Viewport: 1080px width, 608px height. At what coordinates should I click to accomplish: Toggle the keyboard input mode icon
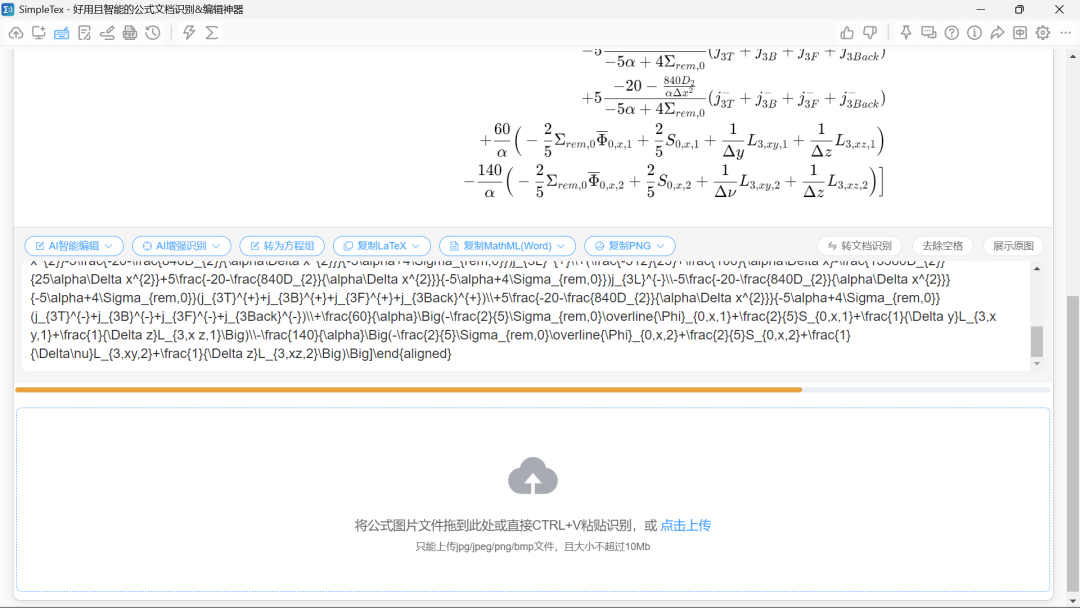pyautogui.click(x=61, y=33)
